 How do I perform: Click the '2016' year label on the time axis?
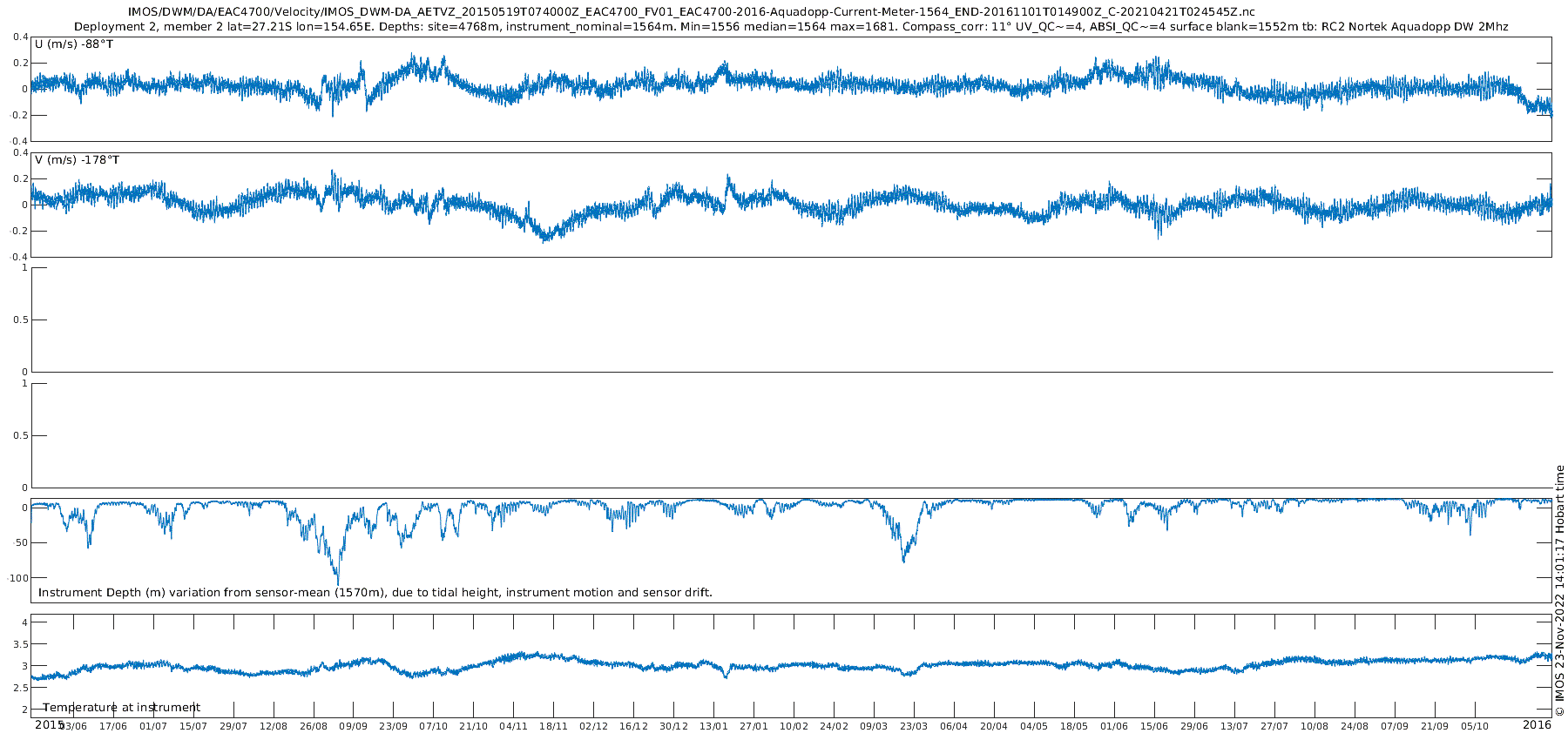click(1537, 724)
